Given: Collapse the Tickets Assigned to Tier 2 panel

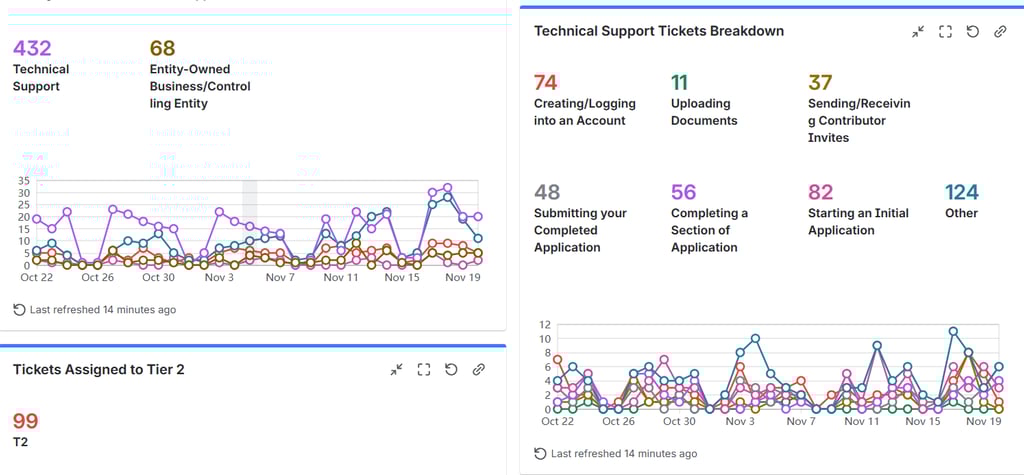Looking at the screenshot, I should pyautogui.click(x=397, y=370).
